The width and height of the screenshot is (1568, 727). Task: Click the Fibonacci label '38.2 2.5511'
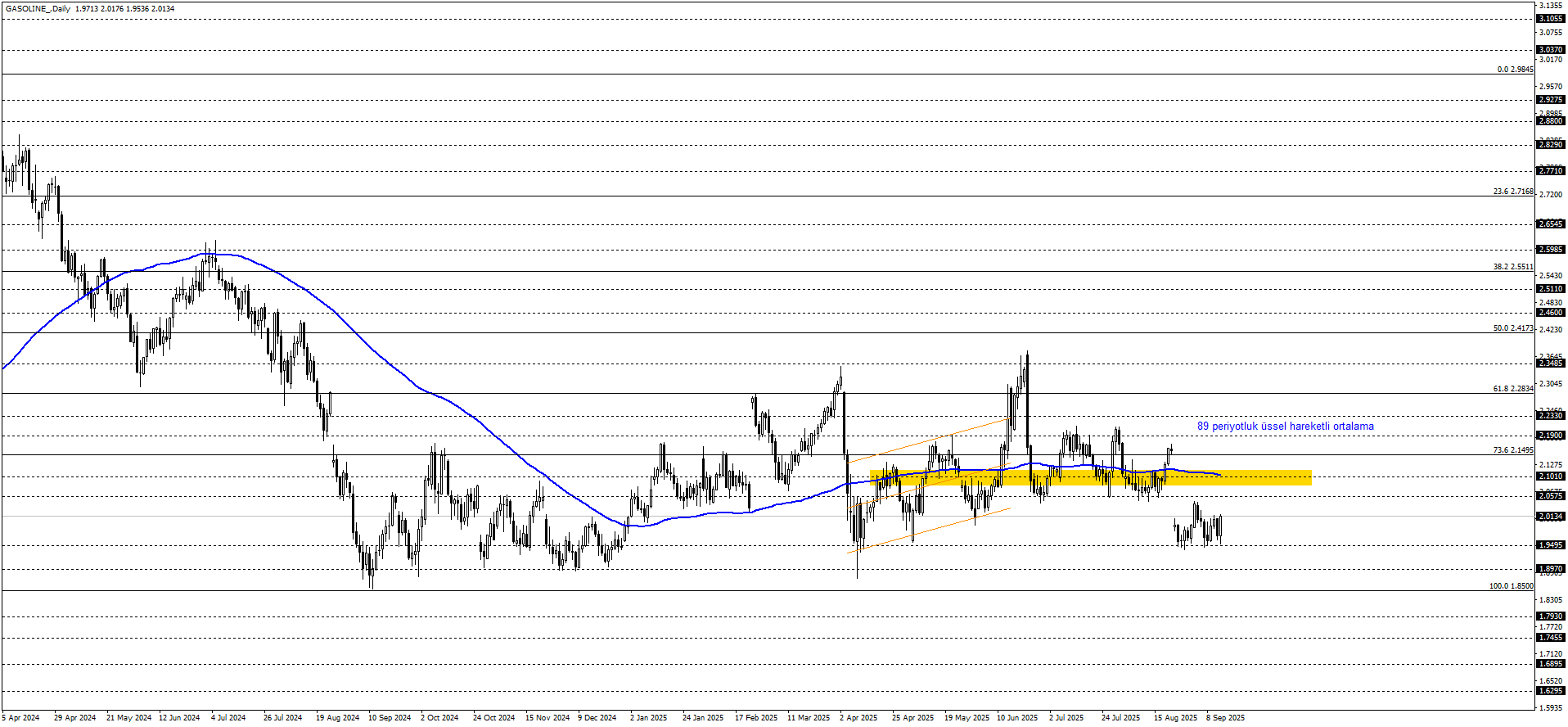tap(1513, 267)
